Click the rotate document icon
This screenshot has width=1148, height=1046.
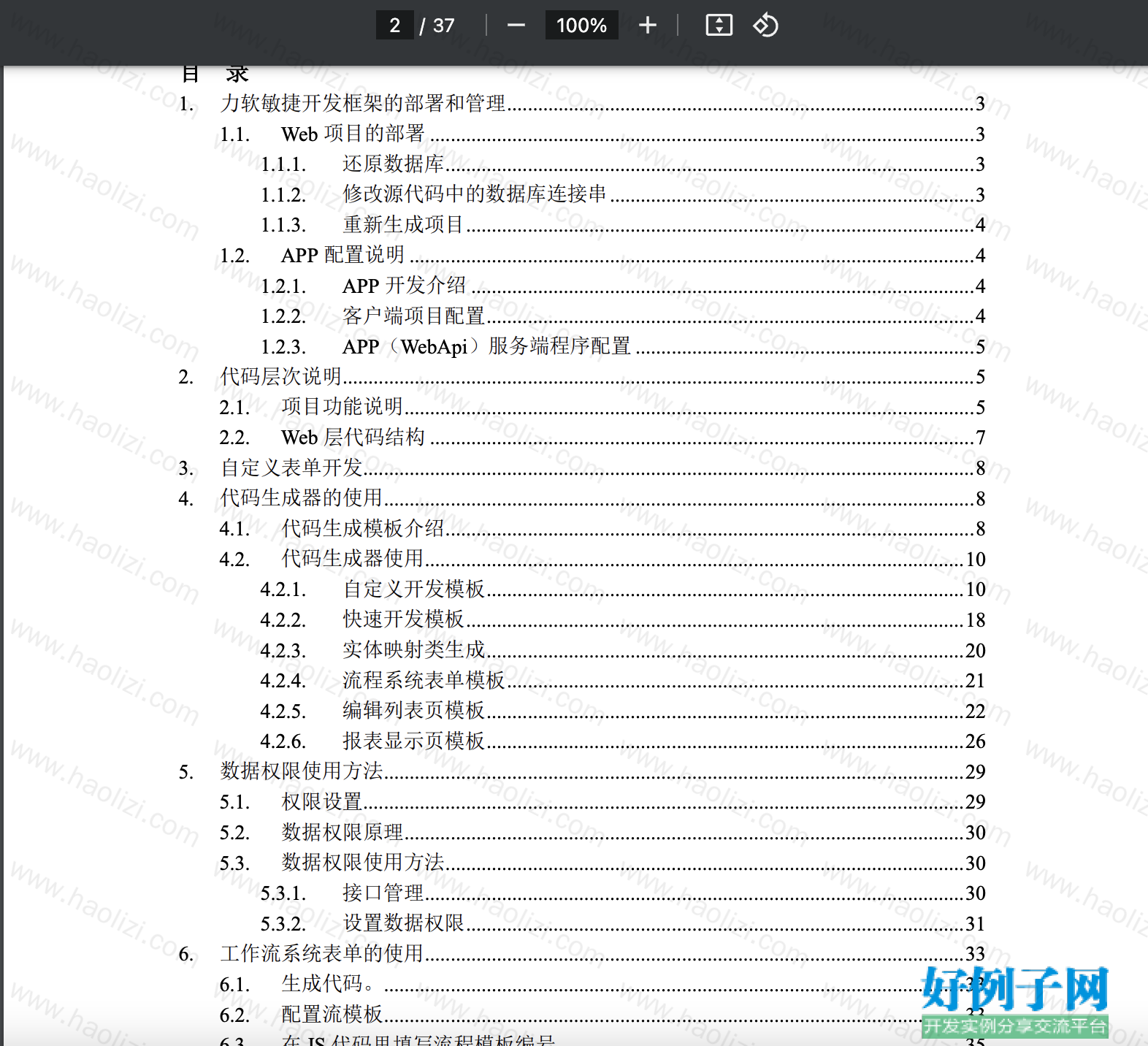point(765,26)
